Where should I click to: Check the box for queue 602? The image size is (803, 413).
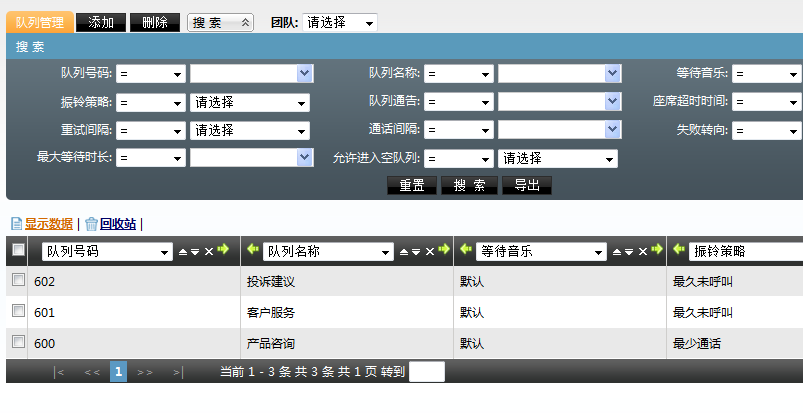18,281
